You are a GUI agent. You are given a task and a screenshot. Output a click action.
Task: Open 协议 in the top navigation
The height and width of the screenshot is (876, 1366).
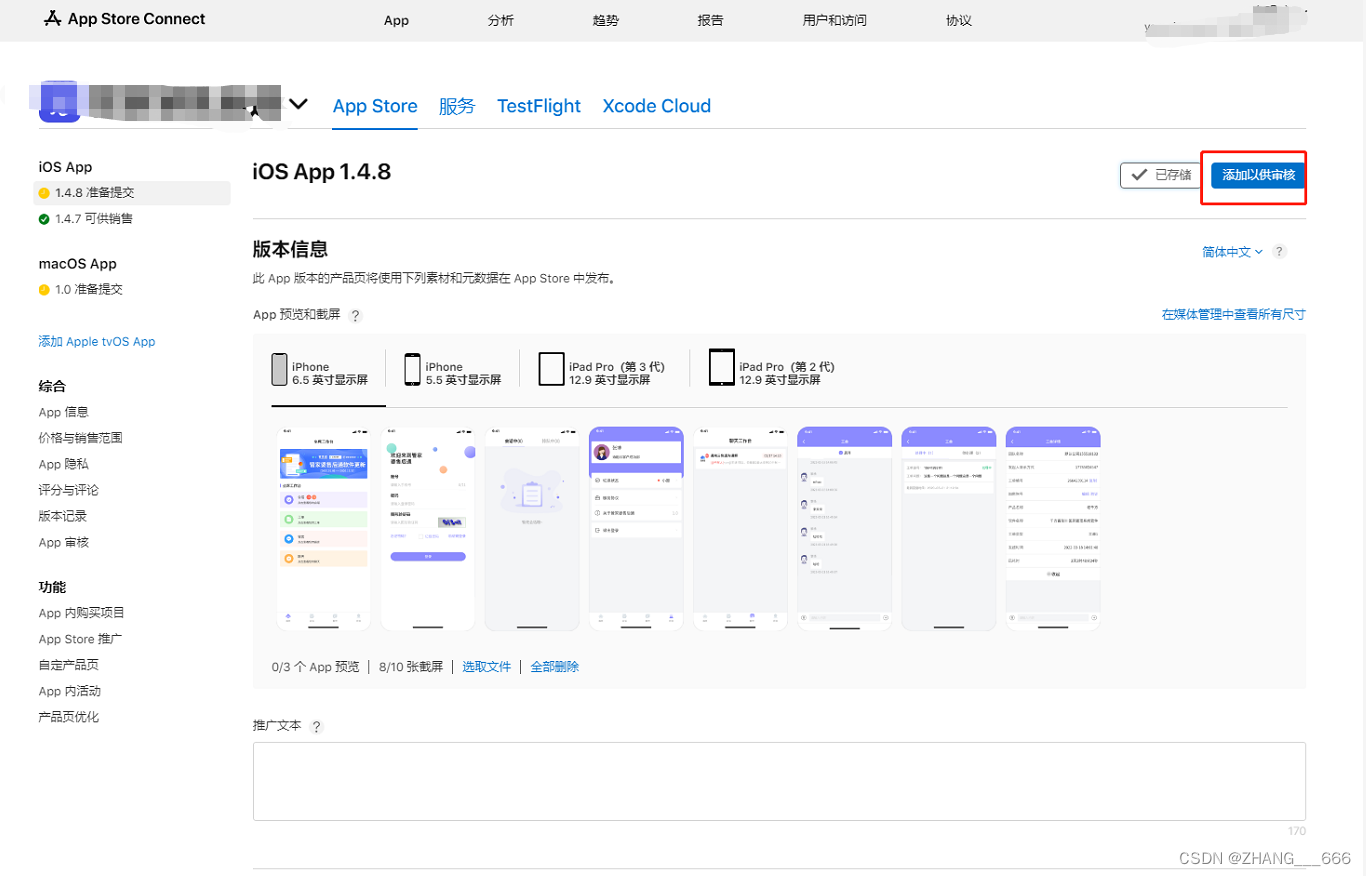tap(959, 20)
